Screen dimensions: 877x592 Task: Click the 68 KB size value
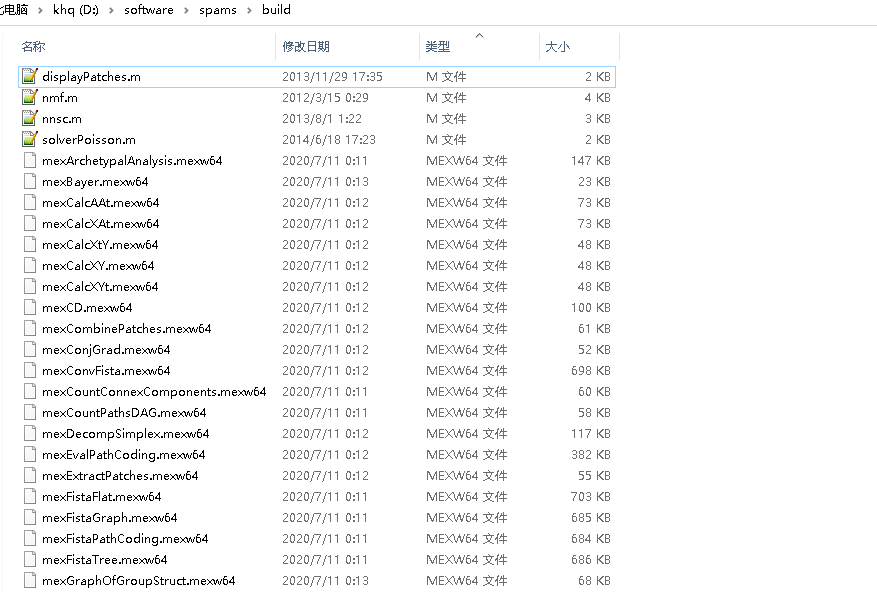click(594, 580)
